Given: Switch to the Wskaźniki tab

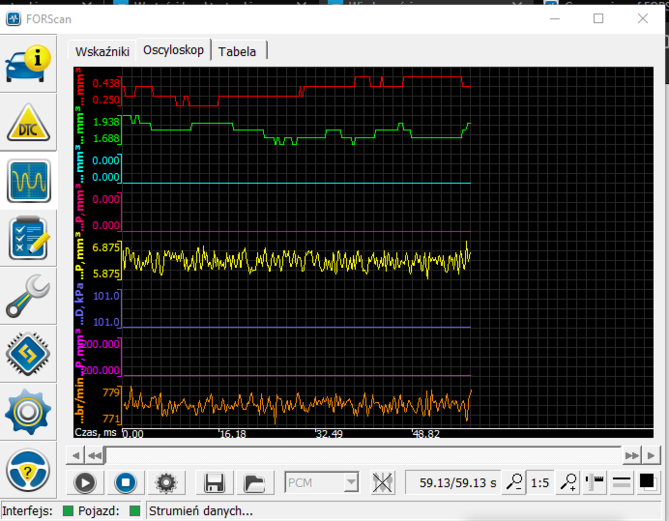Looking at the screenshot, I should pos(102,52).
